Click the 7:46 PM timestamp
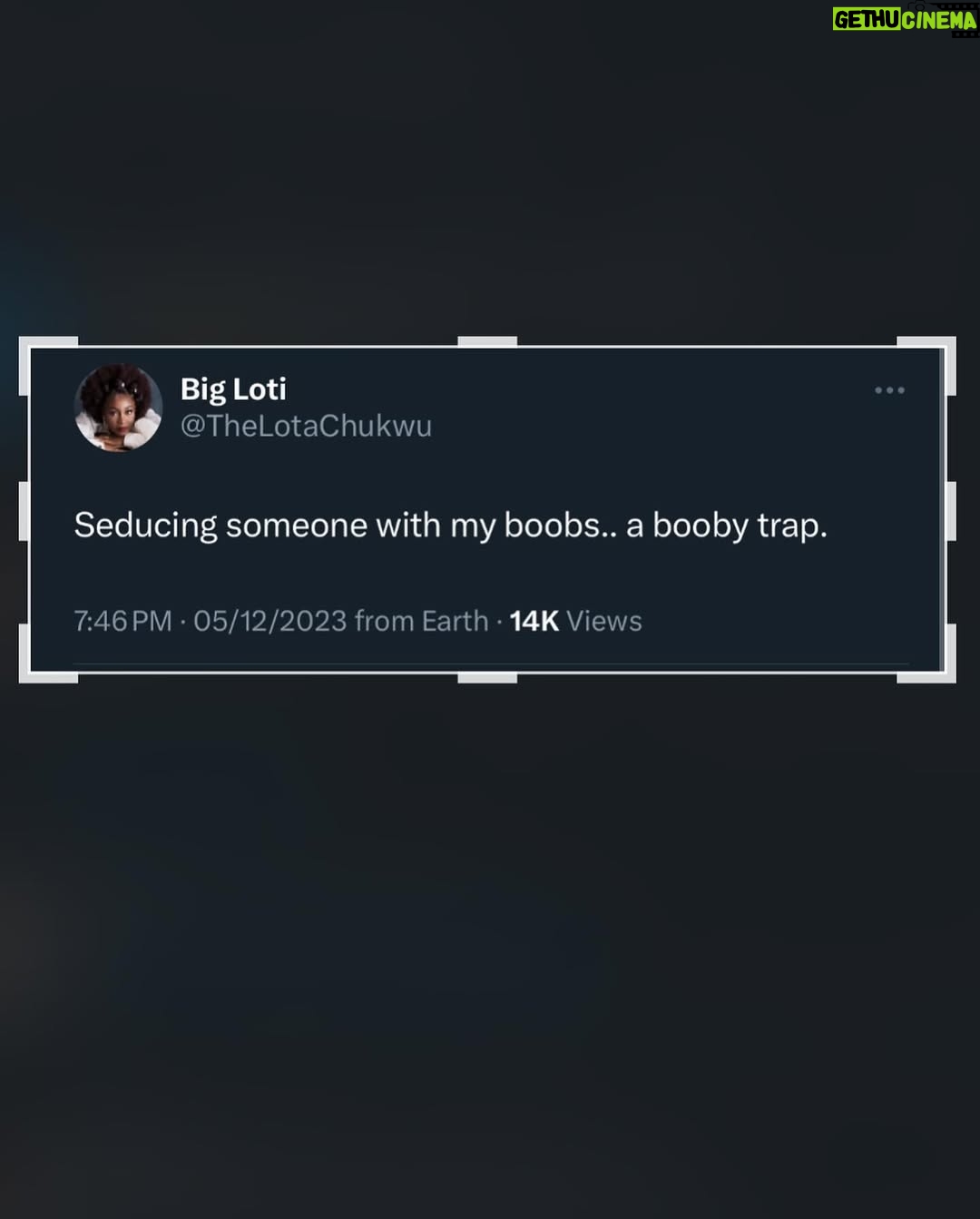The height and width of the screenshot is (1219, 980). pos(122,621)
